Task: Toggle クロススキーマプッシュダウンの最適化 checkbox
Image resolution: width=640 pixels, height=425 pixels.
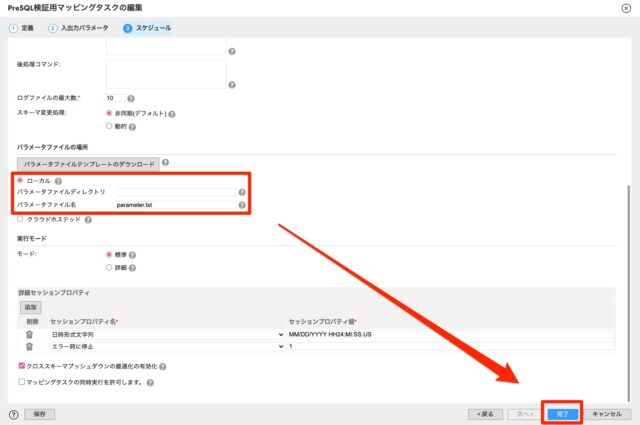Action: (x=22, y=367)
